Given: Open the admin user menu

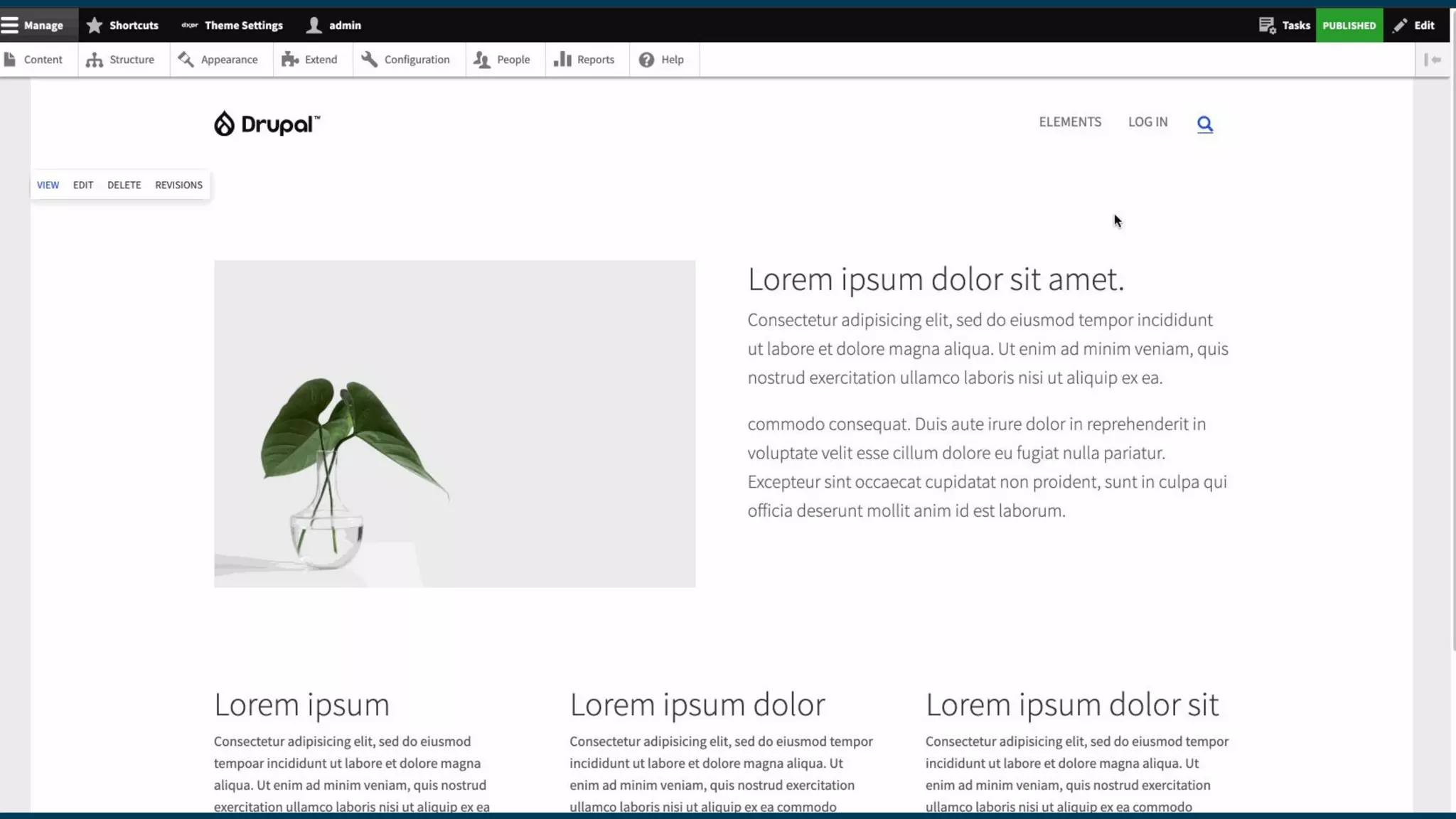Looking at the screenshot, I should [334, 26].
